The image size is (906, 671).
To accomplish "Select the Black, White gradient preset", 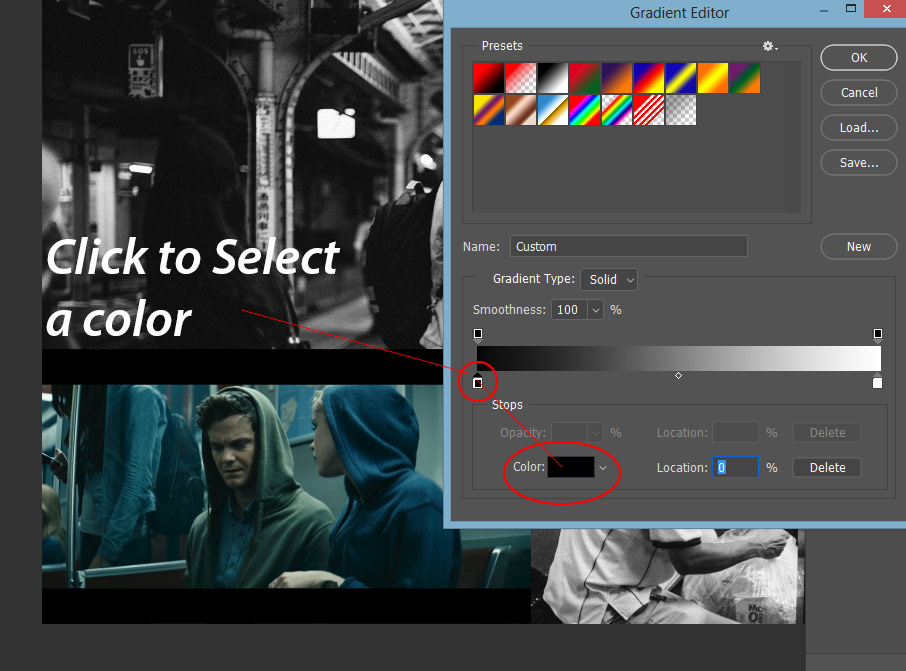I will point(551,77).
